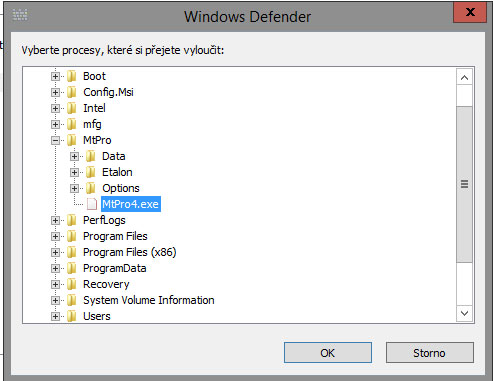This screenshot has width=493, height=381.
Task: Select the PerfLogs folder label
Action: click(104, 220)
